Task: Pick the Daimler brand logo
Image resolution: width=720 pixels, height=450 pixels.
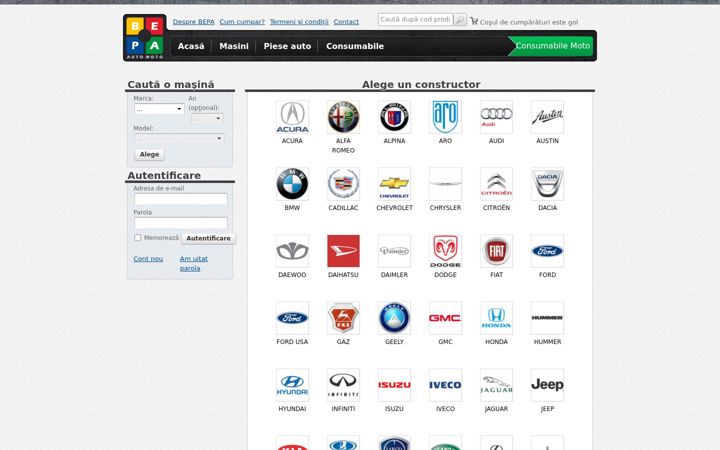Action: pyautogui.click(x=394, y=251)
